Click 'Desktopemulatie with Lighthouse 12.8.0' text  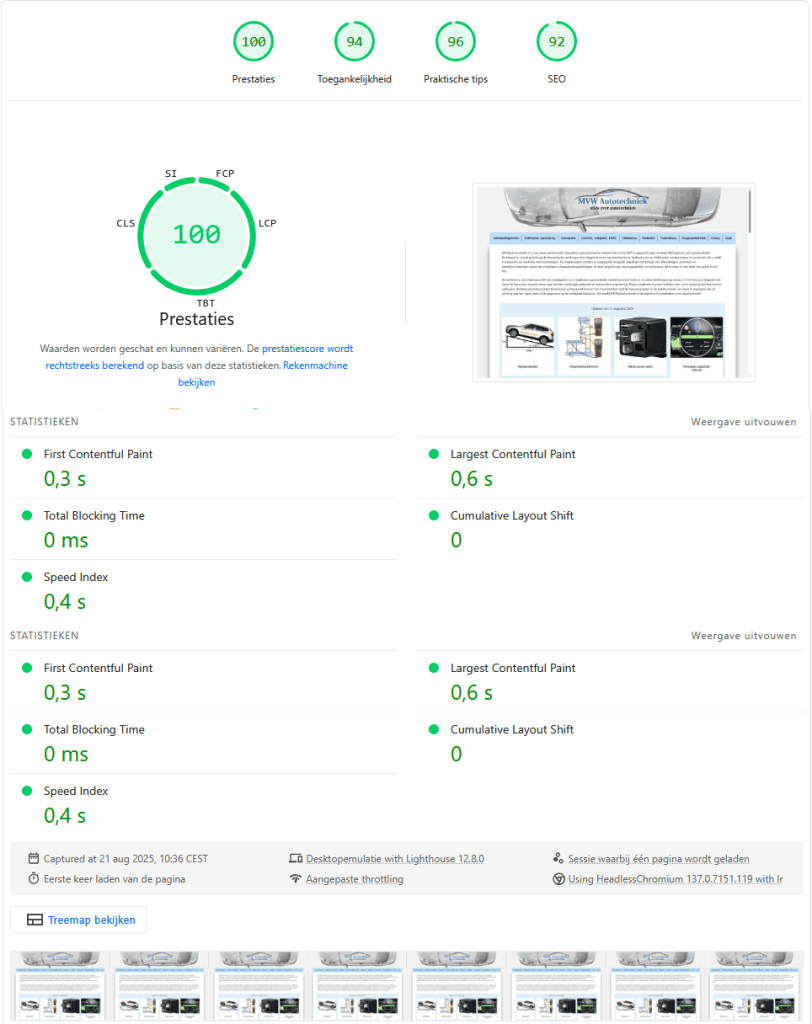[x=395, y=859]
